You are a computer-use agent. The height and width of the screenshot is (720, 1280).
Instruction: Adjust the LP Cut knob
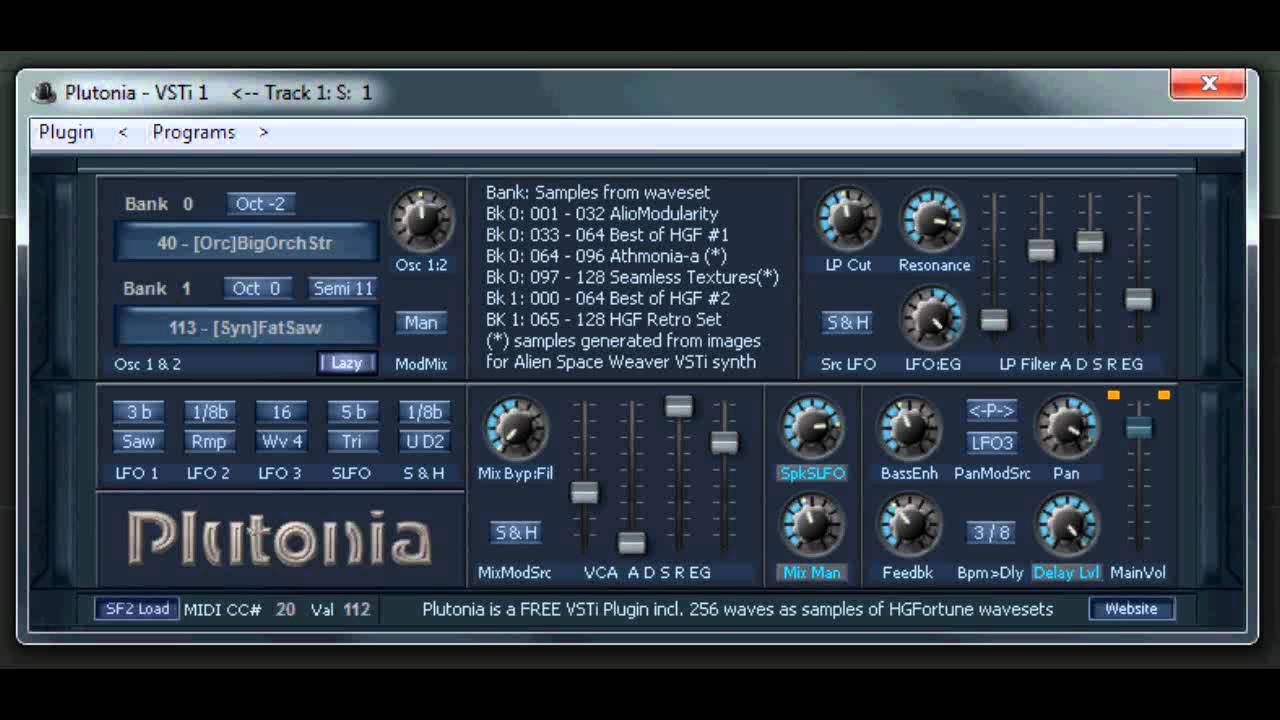(x=848, y=220)
